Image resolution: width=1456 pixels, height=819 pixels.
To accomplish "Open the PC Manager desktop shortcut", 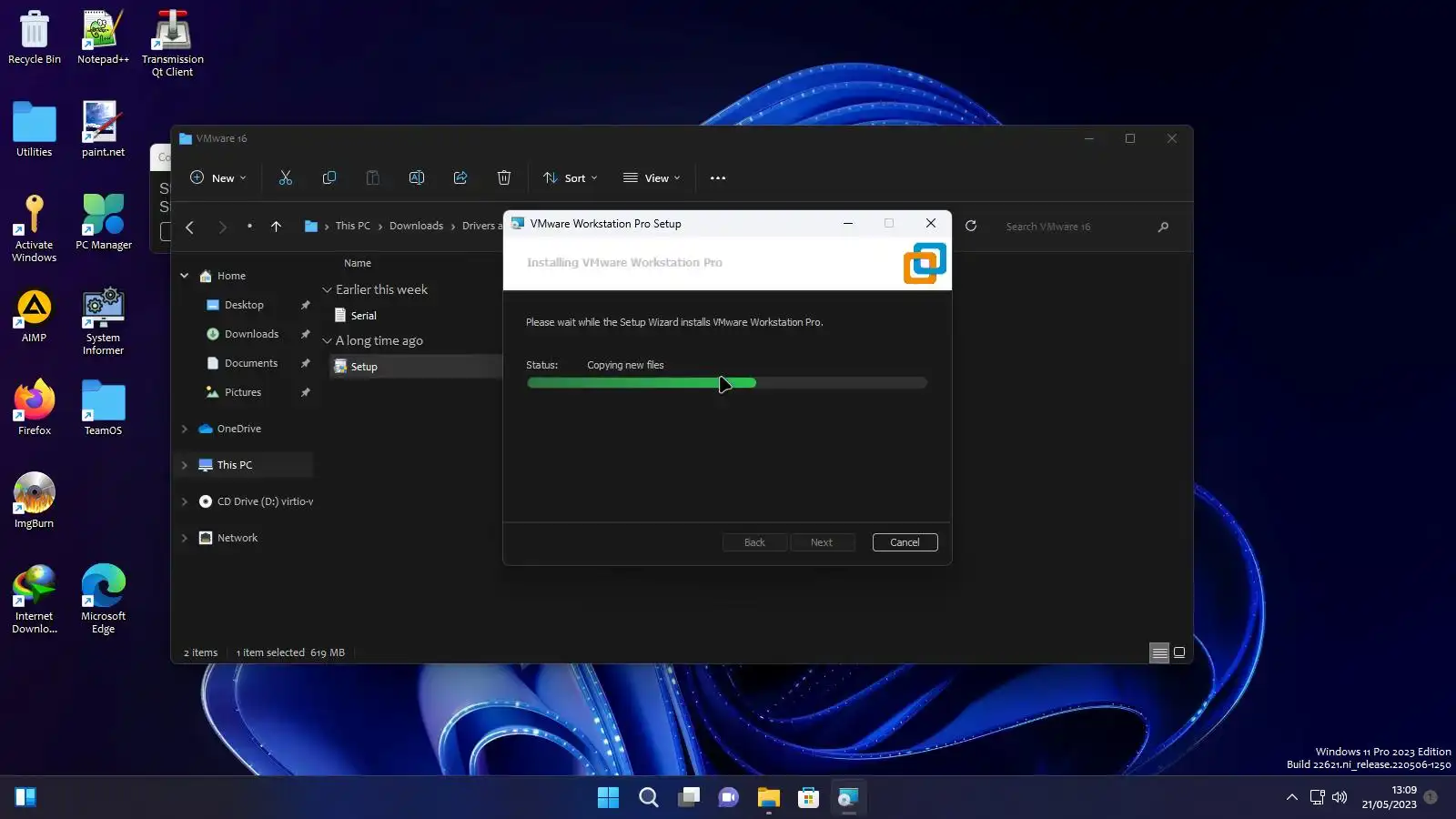I will pyautogui.click(x=103, y=222).
